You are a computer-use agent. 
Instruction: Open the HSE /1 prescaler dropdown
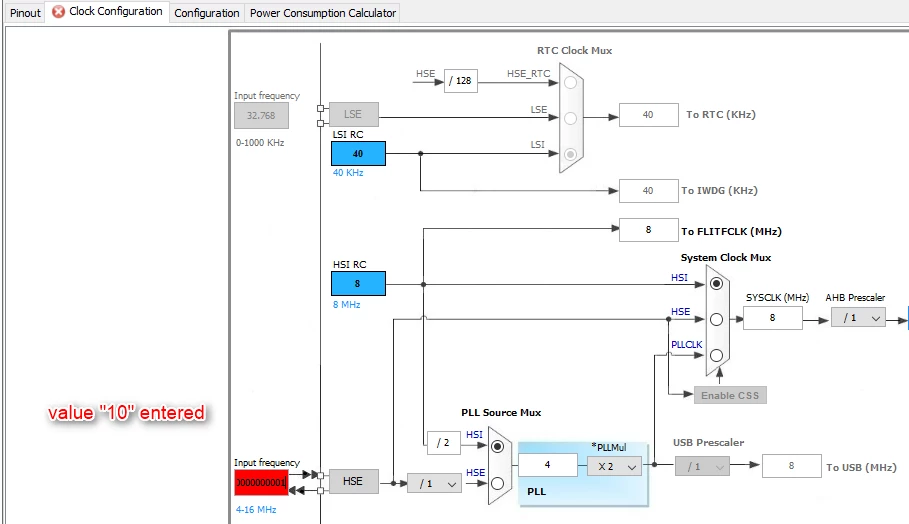tap(435, 483)
